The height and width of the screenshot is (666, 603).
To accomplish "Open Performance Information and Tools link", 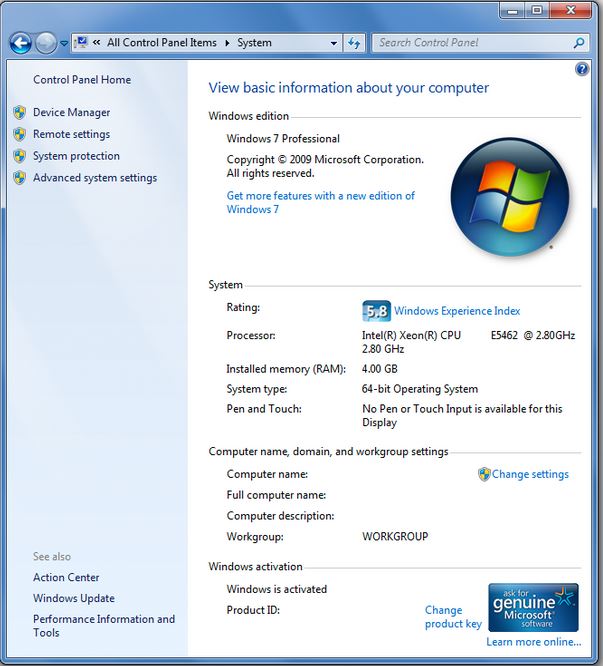I will [x=104, y=626].
